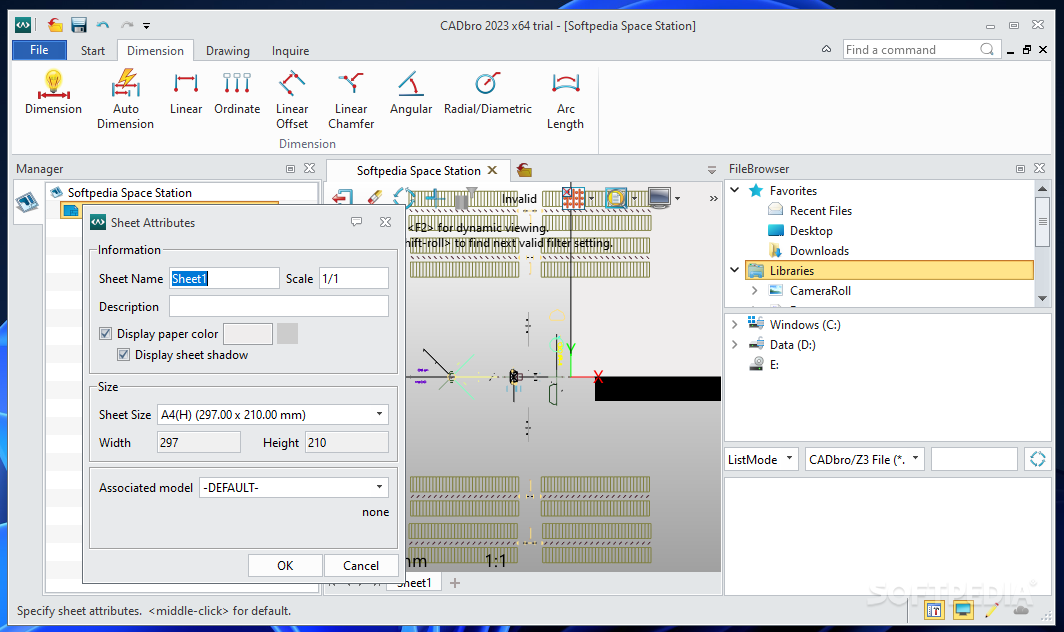Click the Manager panel side tab icon
The height and width of the screenshot is (632, 1064).
[27, 202]
